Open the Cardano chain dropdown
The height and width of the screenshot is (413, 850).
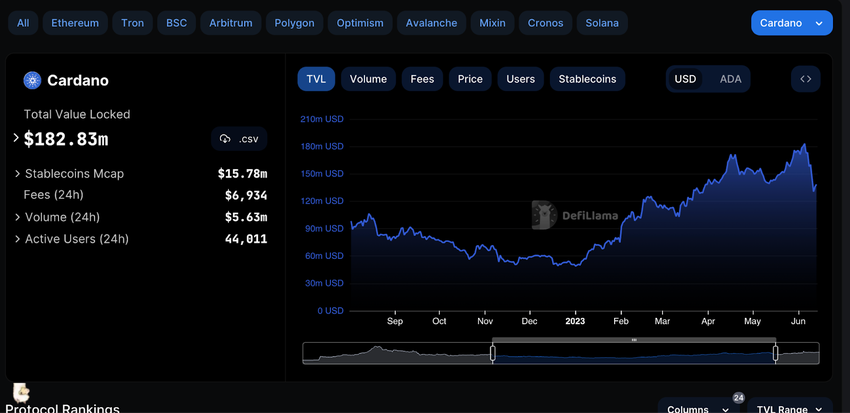tap(791, 23)
